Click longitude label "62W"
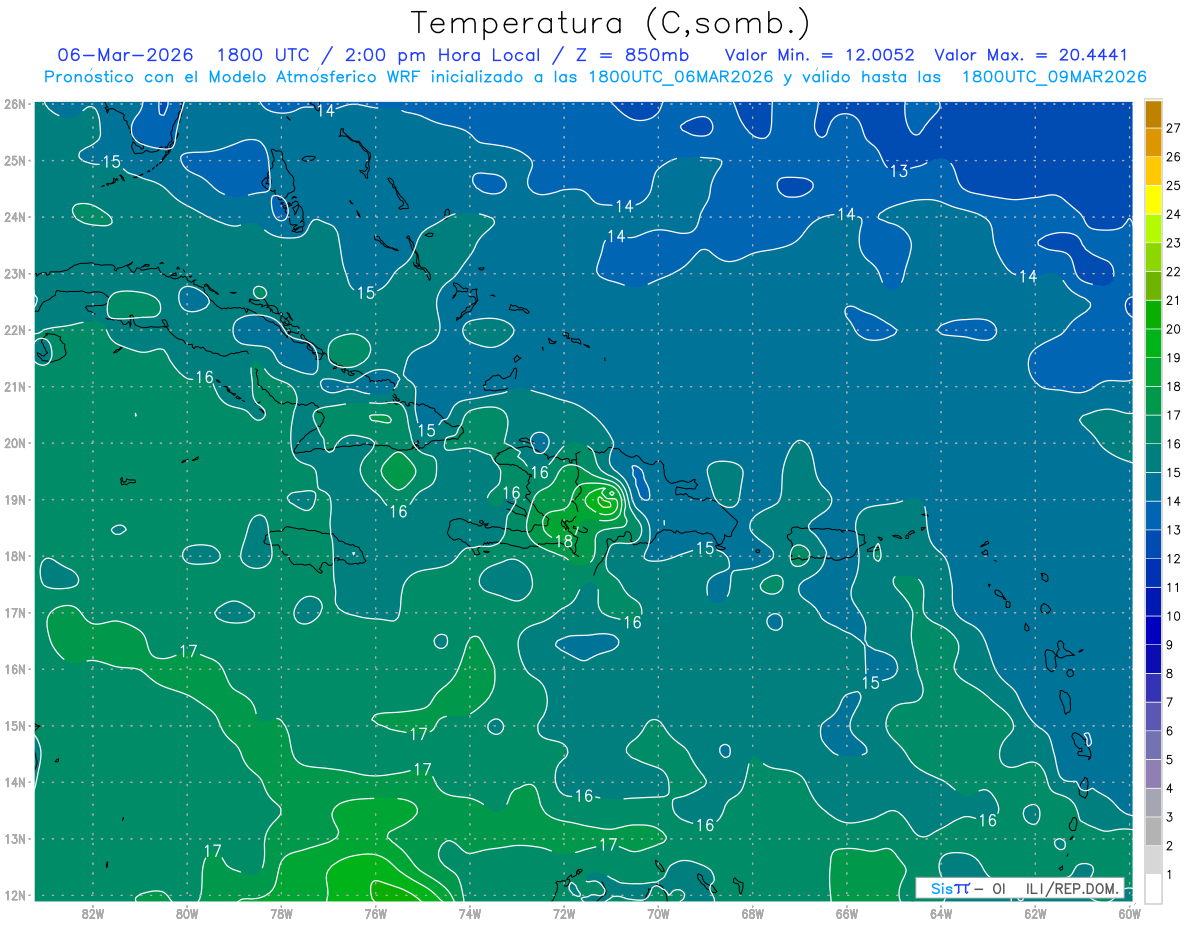This screenshot has width=1200, height=927. (1035, 913)
